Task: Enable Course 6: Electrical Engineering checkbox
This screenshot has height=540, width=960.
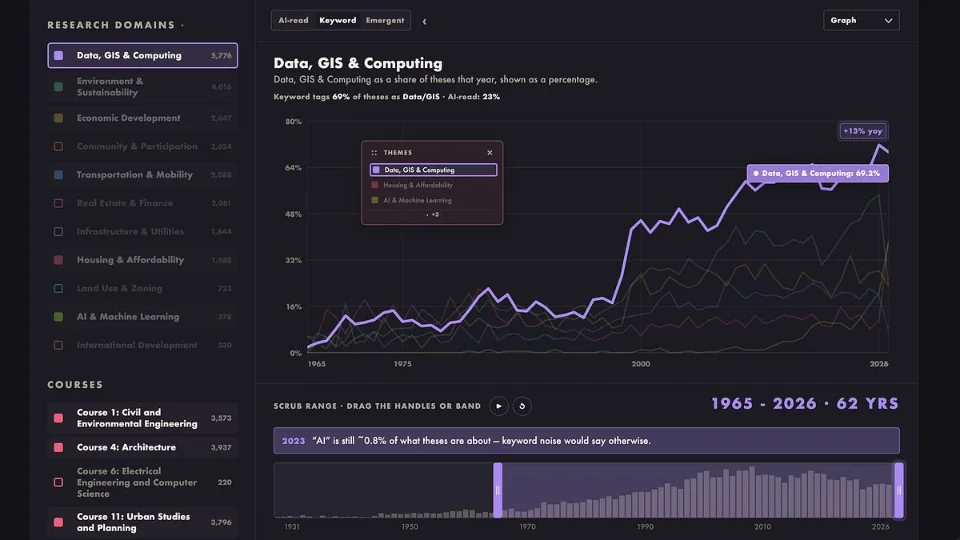Action: 58,482
